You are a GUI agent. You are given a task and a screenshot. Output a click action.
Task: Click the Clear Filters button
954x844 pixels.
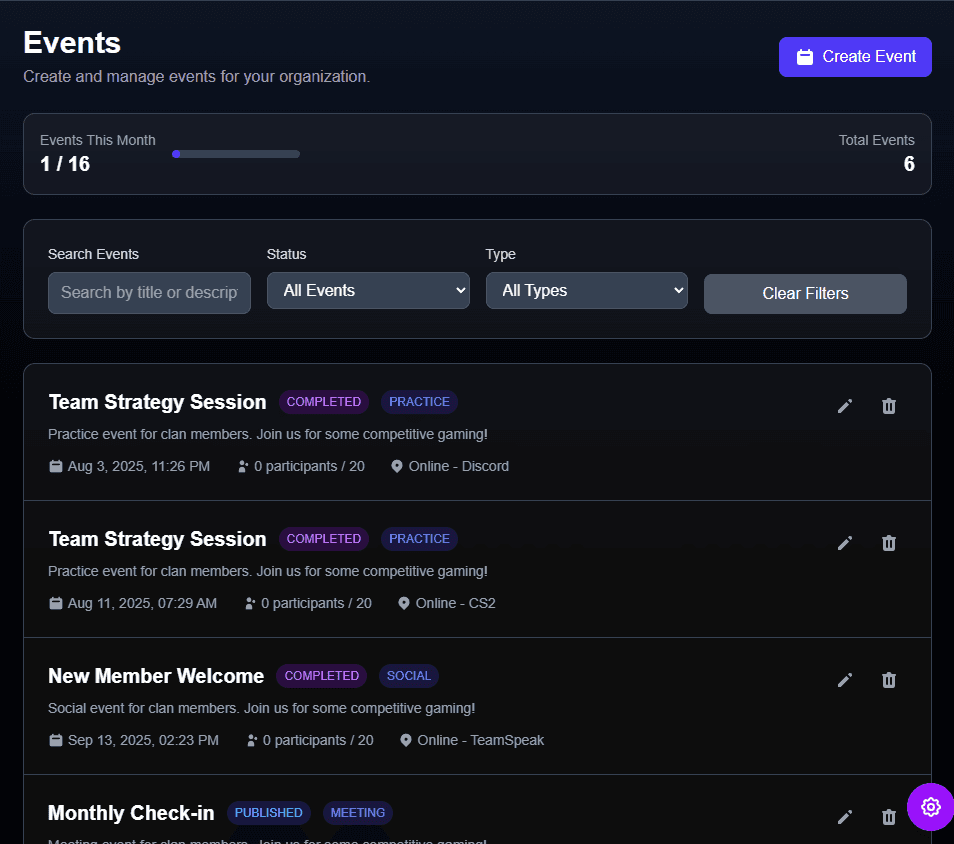[805, 294]
